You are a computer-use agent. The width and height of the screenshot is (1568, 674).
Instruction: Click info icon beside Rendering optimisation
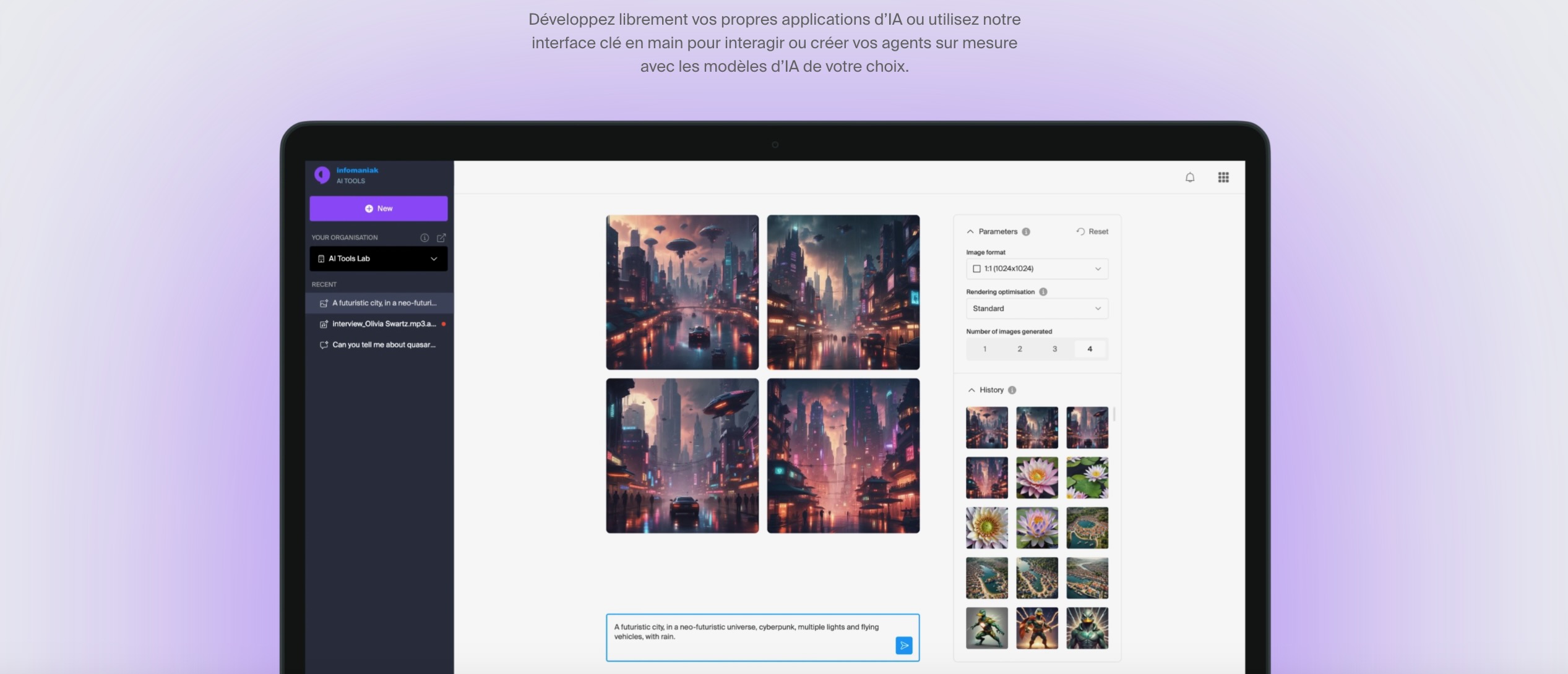point(1043,292)
